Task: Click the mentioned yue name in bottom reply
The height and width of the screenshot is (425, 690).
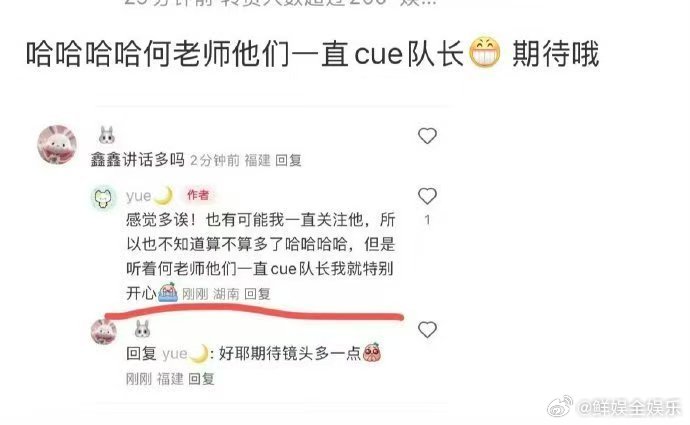Action: tap(175, 354)
